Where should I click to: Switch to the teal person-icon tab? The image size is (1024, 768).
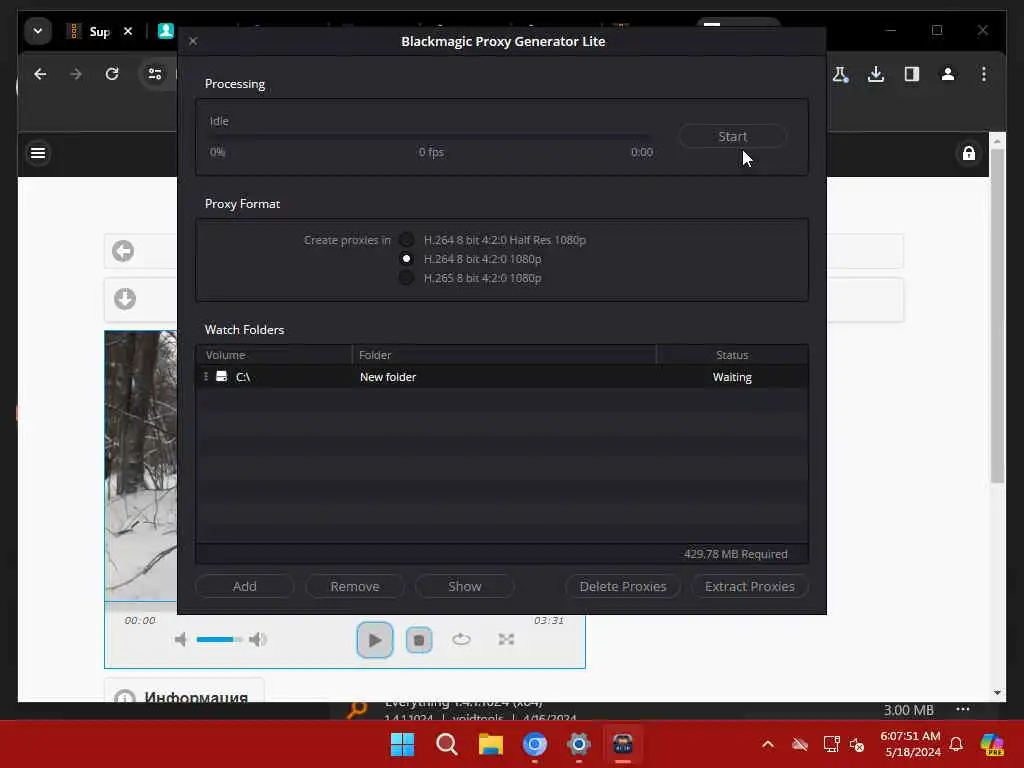[x=166, y=31]
